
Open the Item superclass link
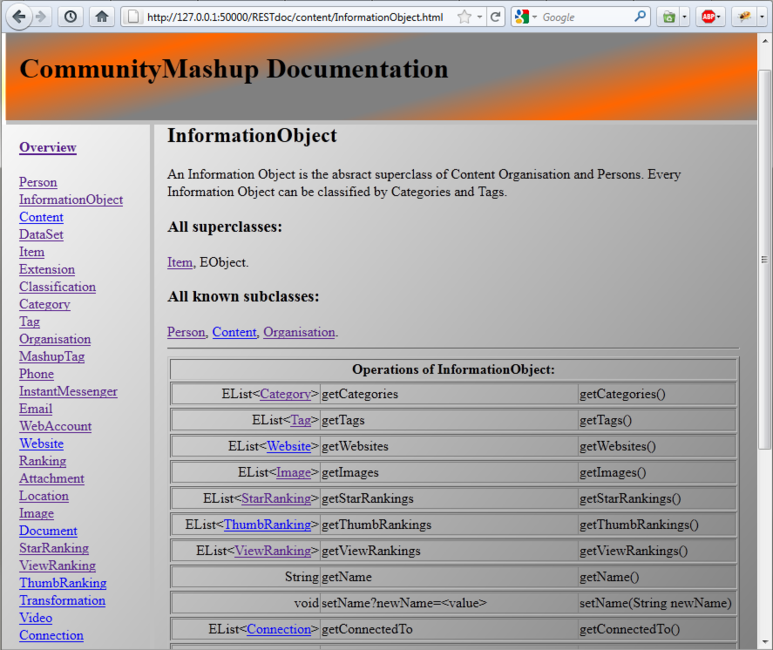(179, 262)
